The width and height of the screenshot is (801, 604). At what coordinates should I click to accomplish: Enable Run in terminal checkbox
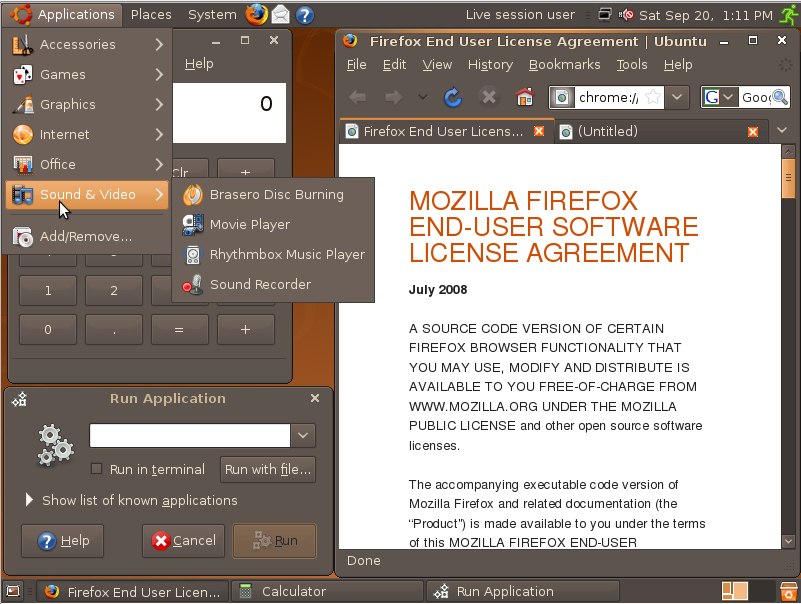point(96,469)
